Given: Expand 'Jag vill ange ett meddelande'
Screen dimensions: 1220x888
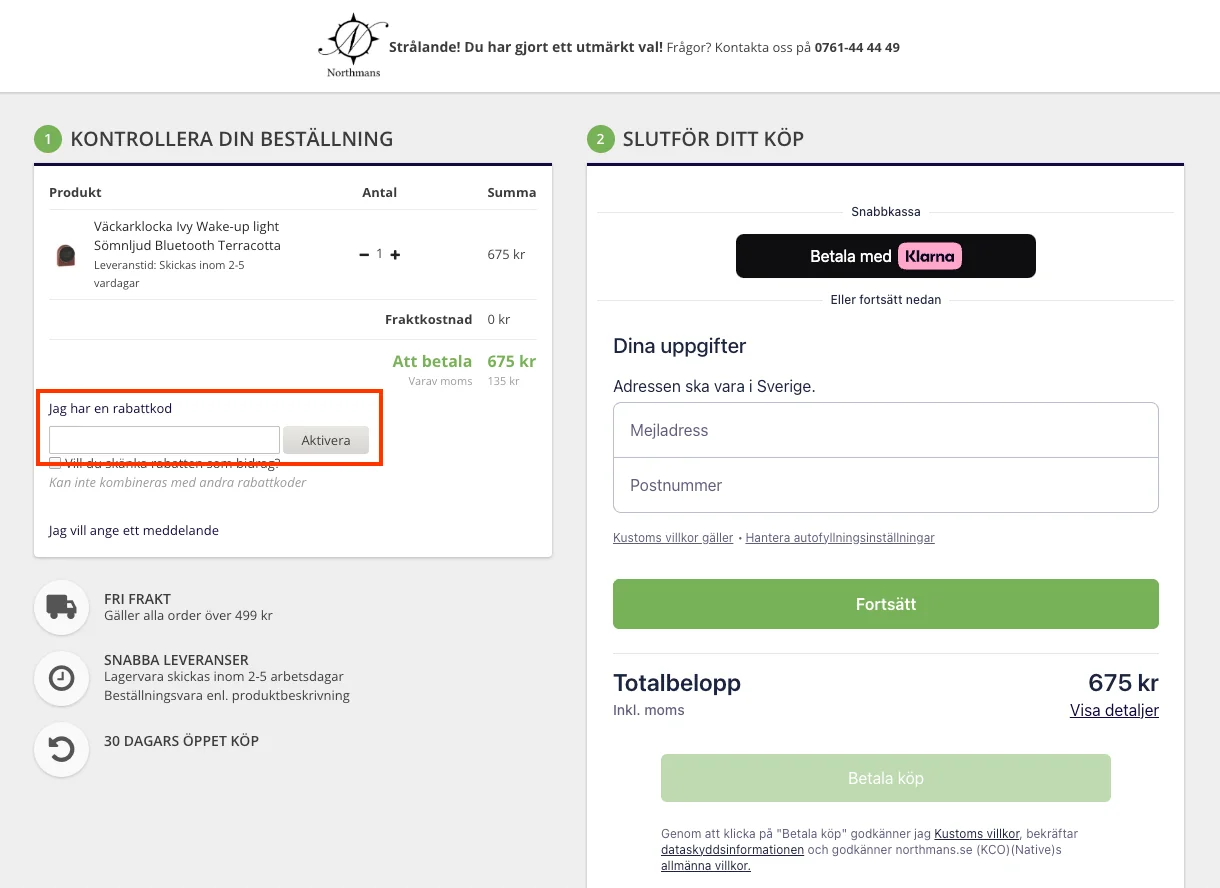Looking at the screenshot, I should [x=134, y=530].
